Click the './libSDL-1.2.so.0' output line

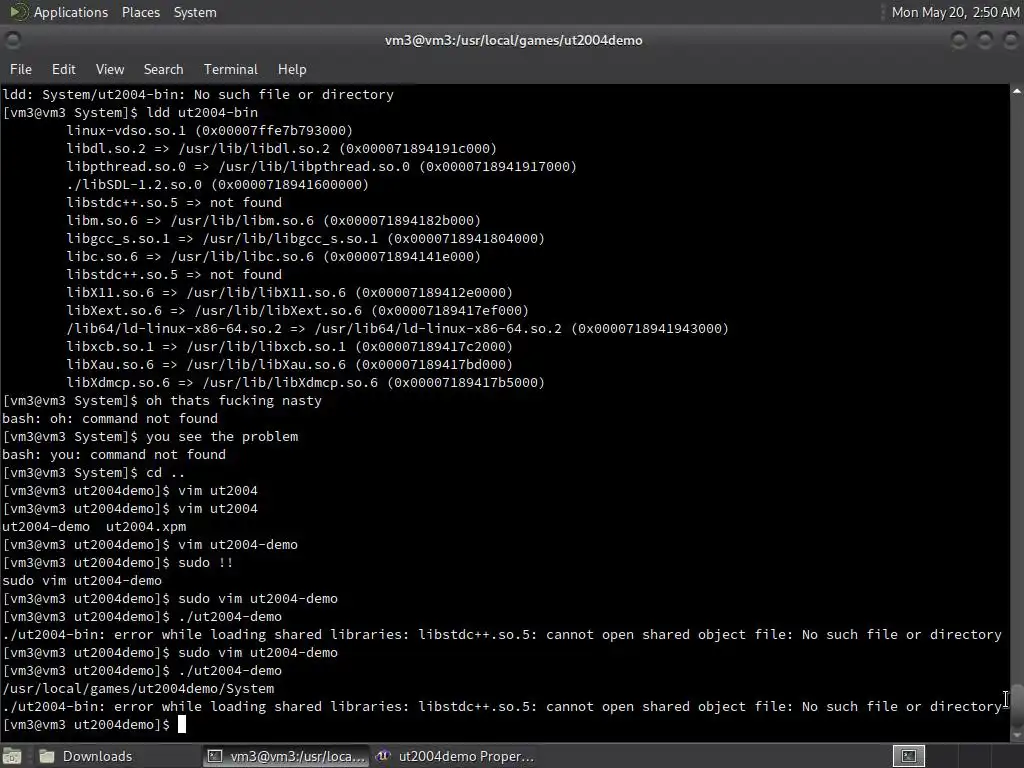(x=217, y=185)
